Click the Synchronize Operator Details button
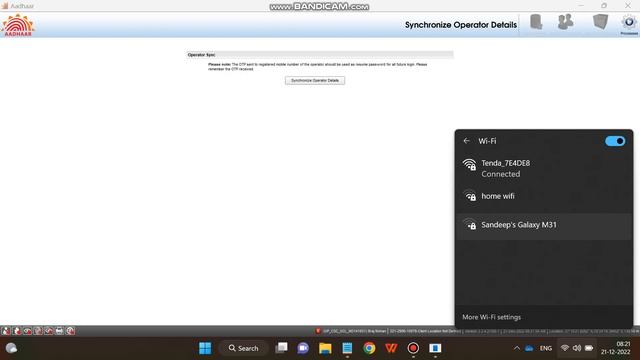The height and width of the screenshot is (360, 640). pyautogui.click(x=315, y=80)
